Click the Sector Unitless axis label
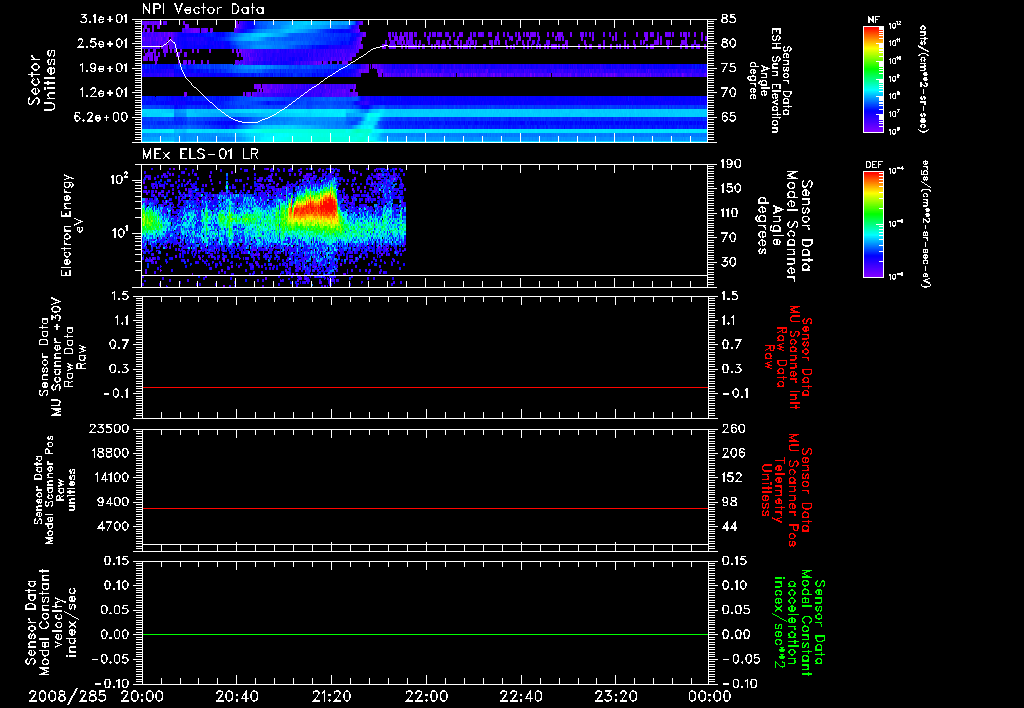 pyautogui.click(x=42, y=80)
